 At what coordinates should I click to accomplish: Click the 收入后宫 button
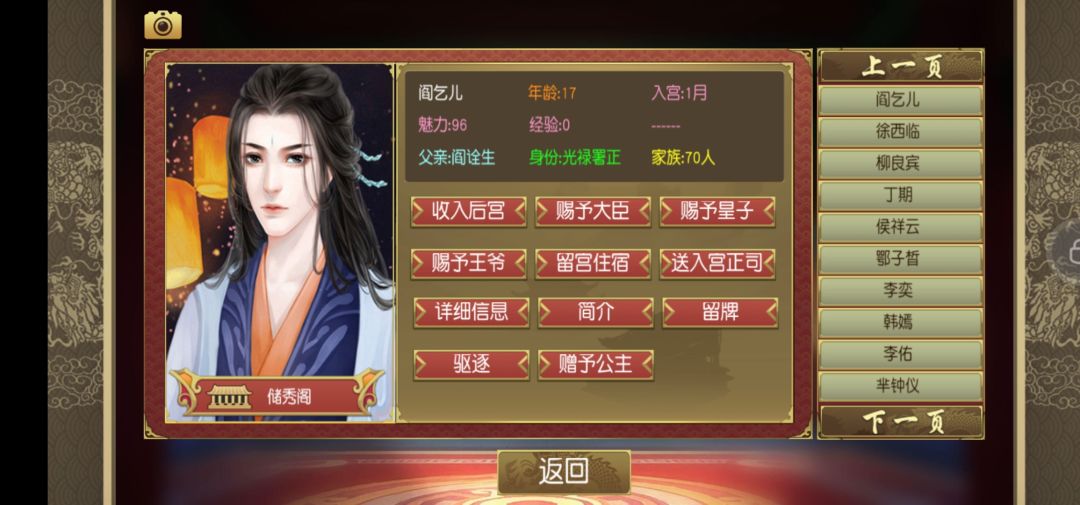pyautogui.click(x=468, y=212)
